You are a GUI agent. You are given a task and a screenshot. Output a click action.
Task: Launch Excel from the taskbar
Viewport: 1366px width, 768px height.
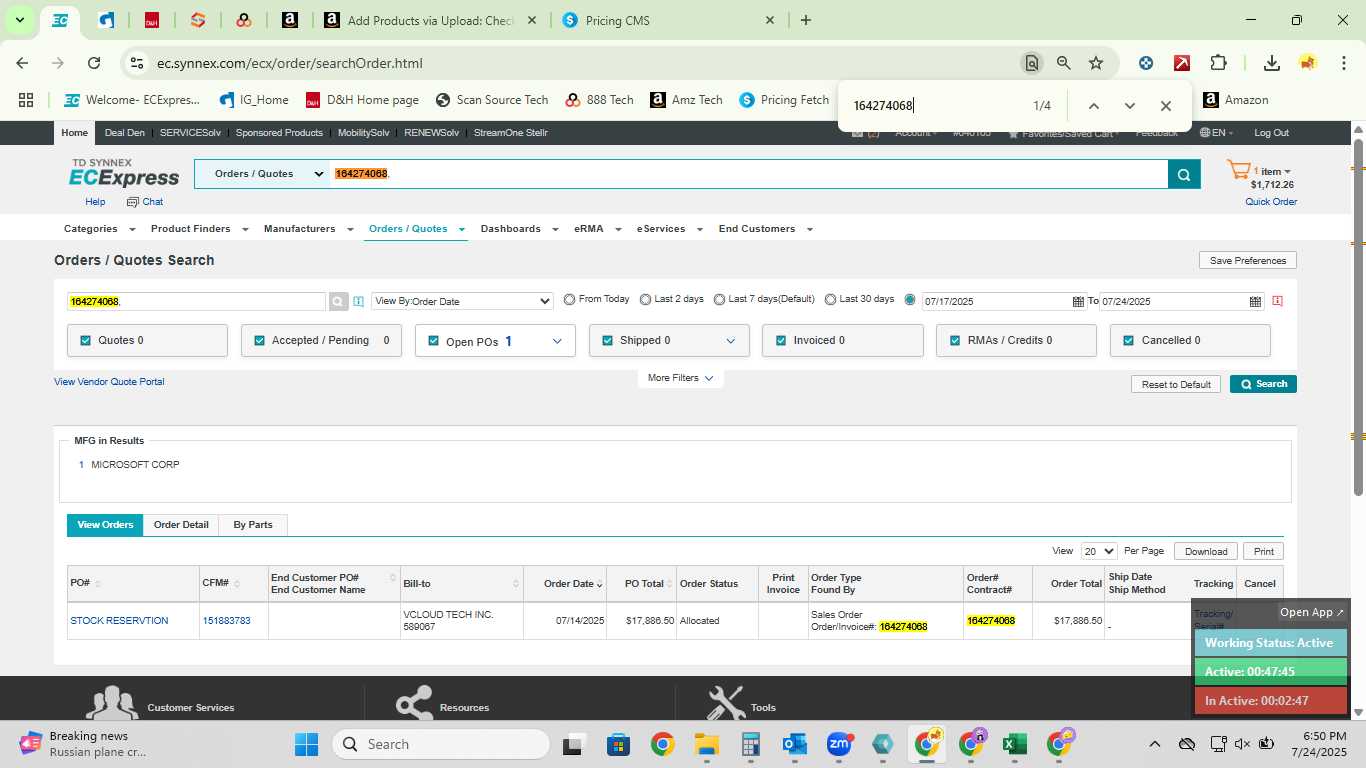click(1014, 744)
